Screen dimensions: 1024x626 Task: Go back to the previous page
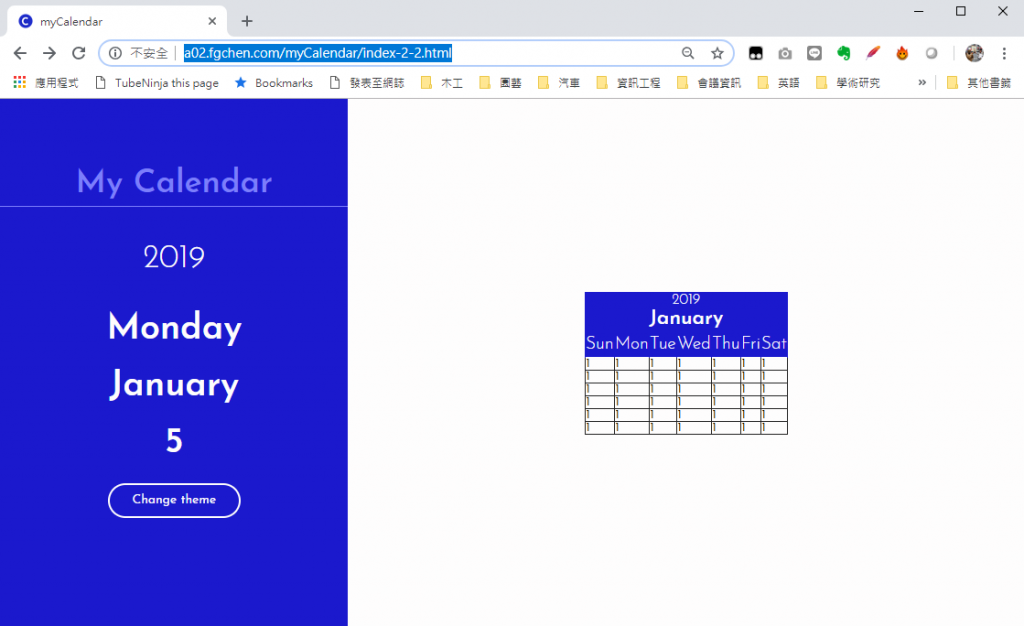20,54
